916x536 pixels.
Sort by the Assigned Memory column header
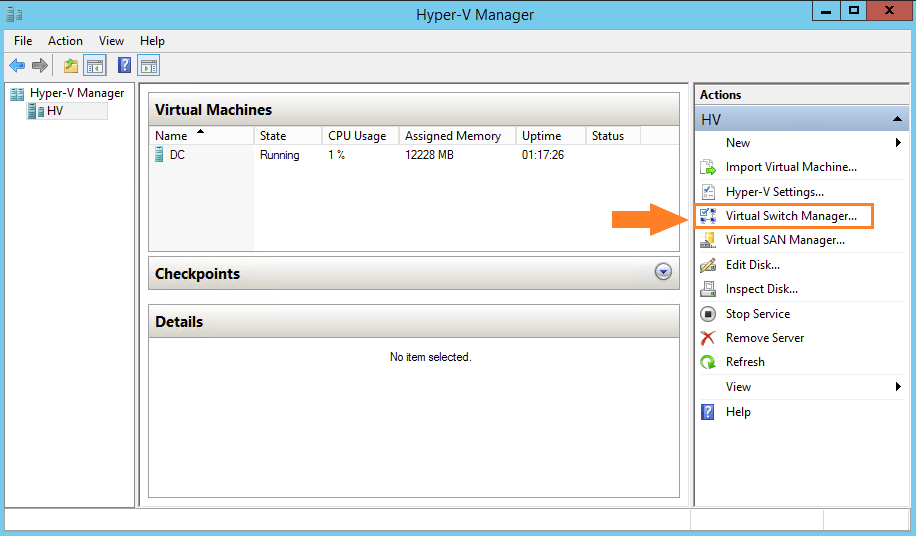tap(457, 135)
